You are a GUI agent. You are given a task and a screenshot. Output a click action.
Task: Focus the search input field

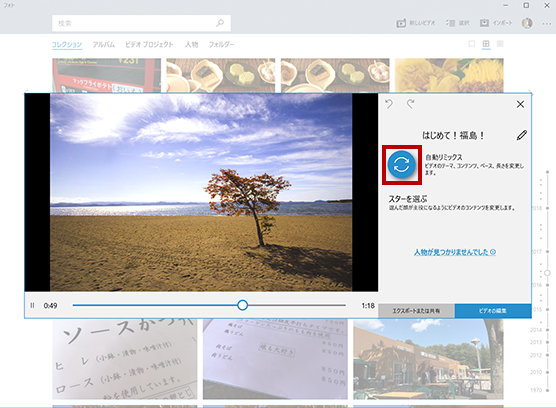coord(141,23)
